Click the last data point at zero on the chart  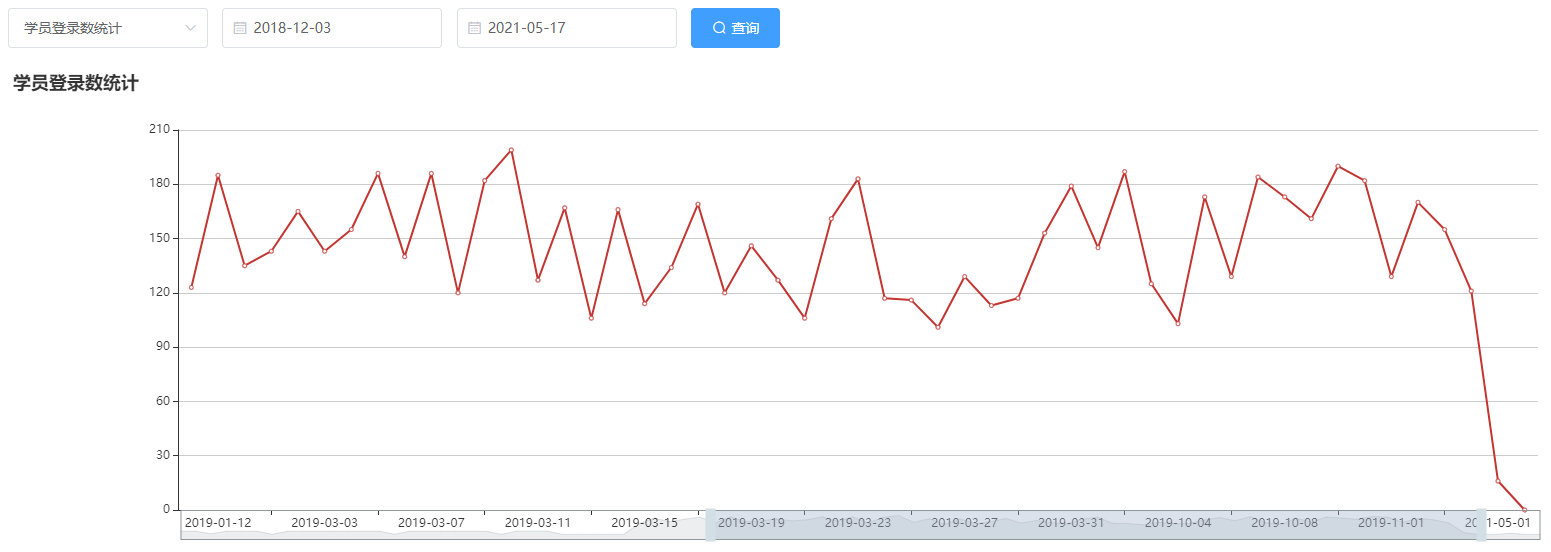tap(1524, 509)
